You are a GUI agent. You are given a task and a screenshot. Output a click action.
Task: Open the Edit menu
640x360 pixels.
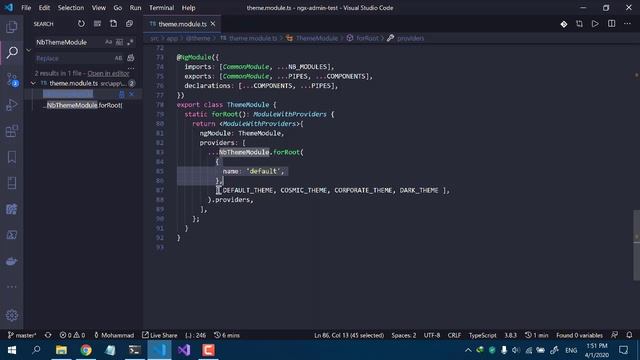click(x=44, y=8)
